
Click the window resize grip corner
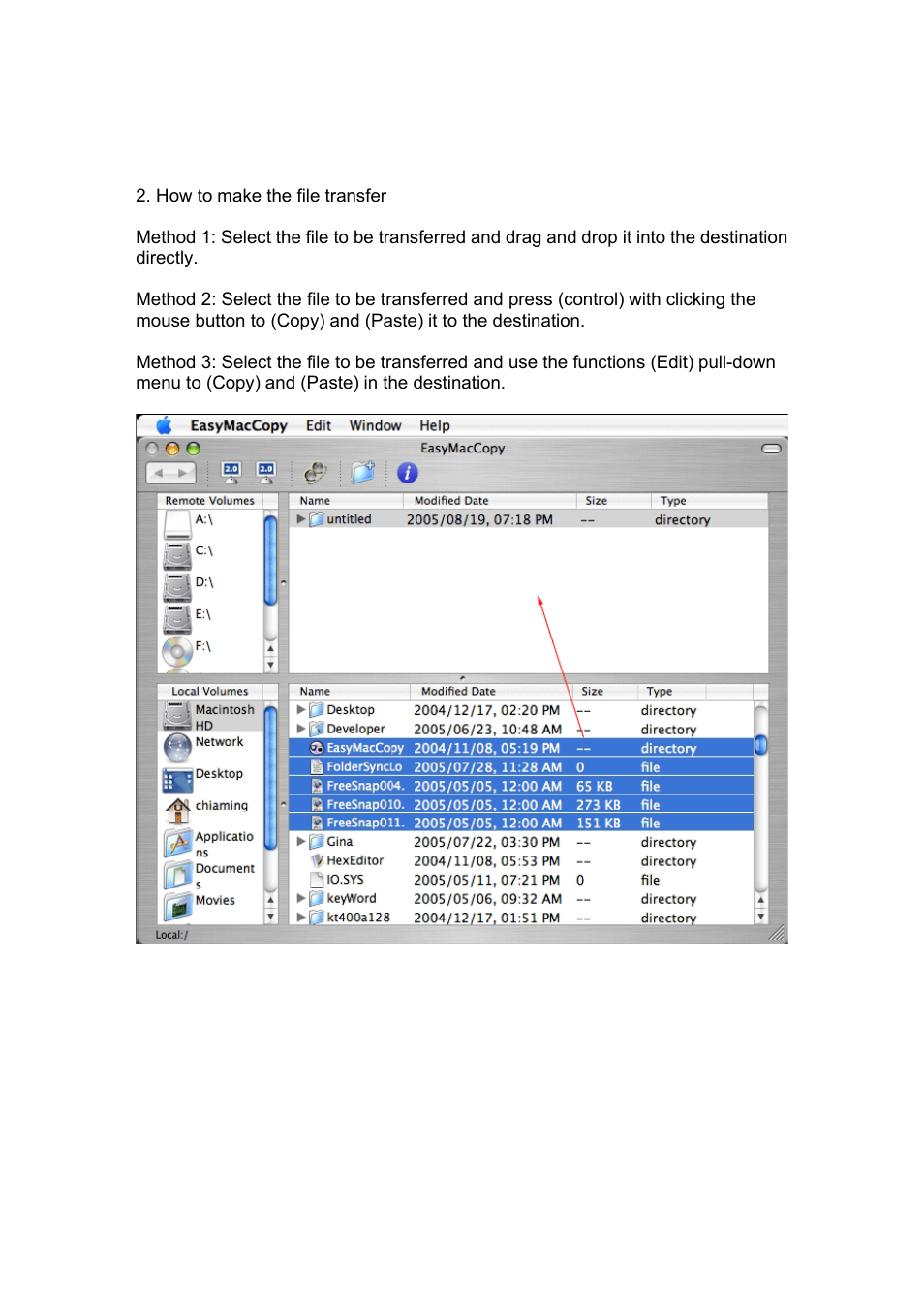(x=777, y=933)
